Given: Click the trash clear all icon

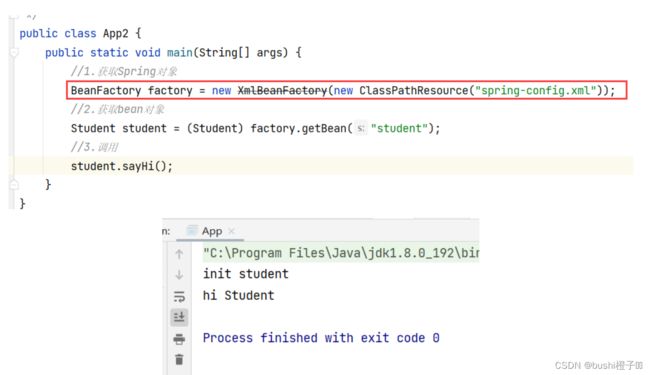Looking at the screenshot, I should coord(179,360).
